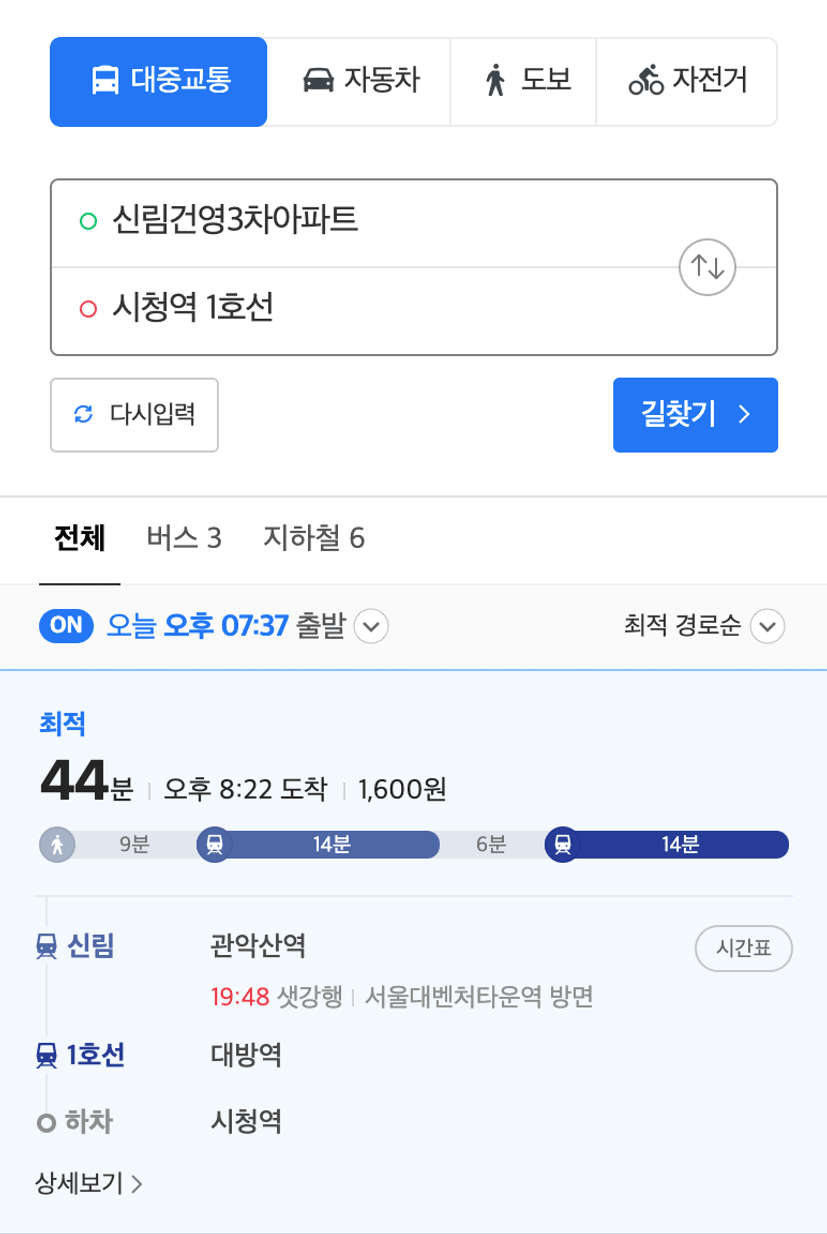
Task: Select 대중교통 transport mode
Action: [x=158, y=82]
